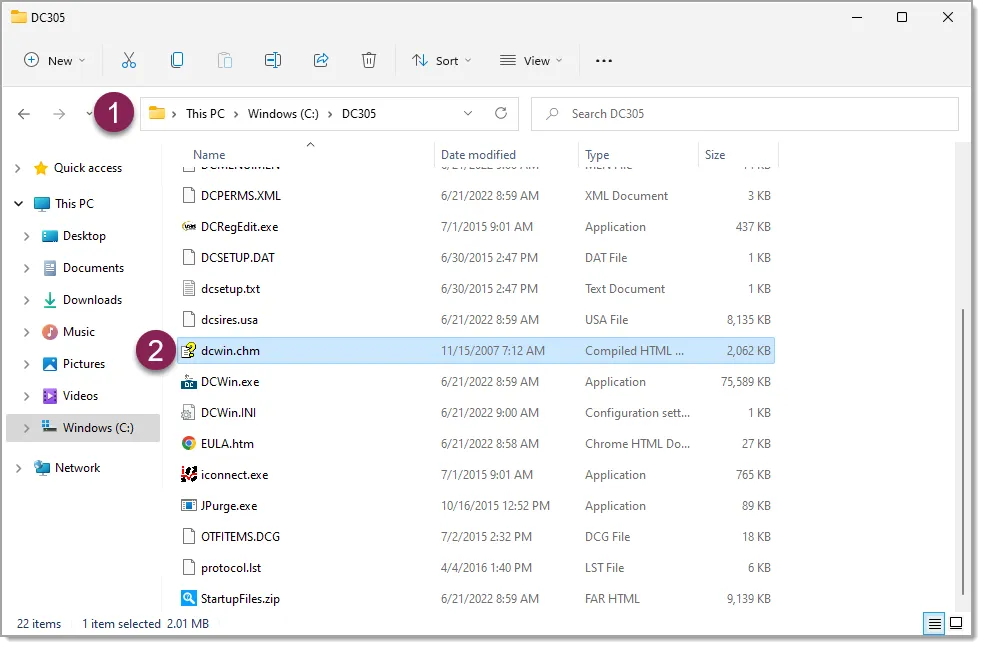
Task: Expand the Network tree node
Action: pos(18,468)
